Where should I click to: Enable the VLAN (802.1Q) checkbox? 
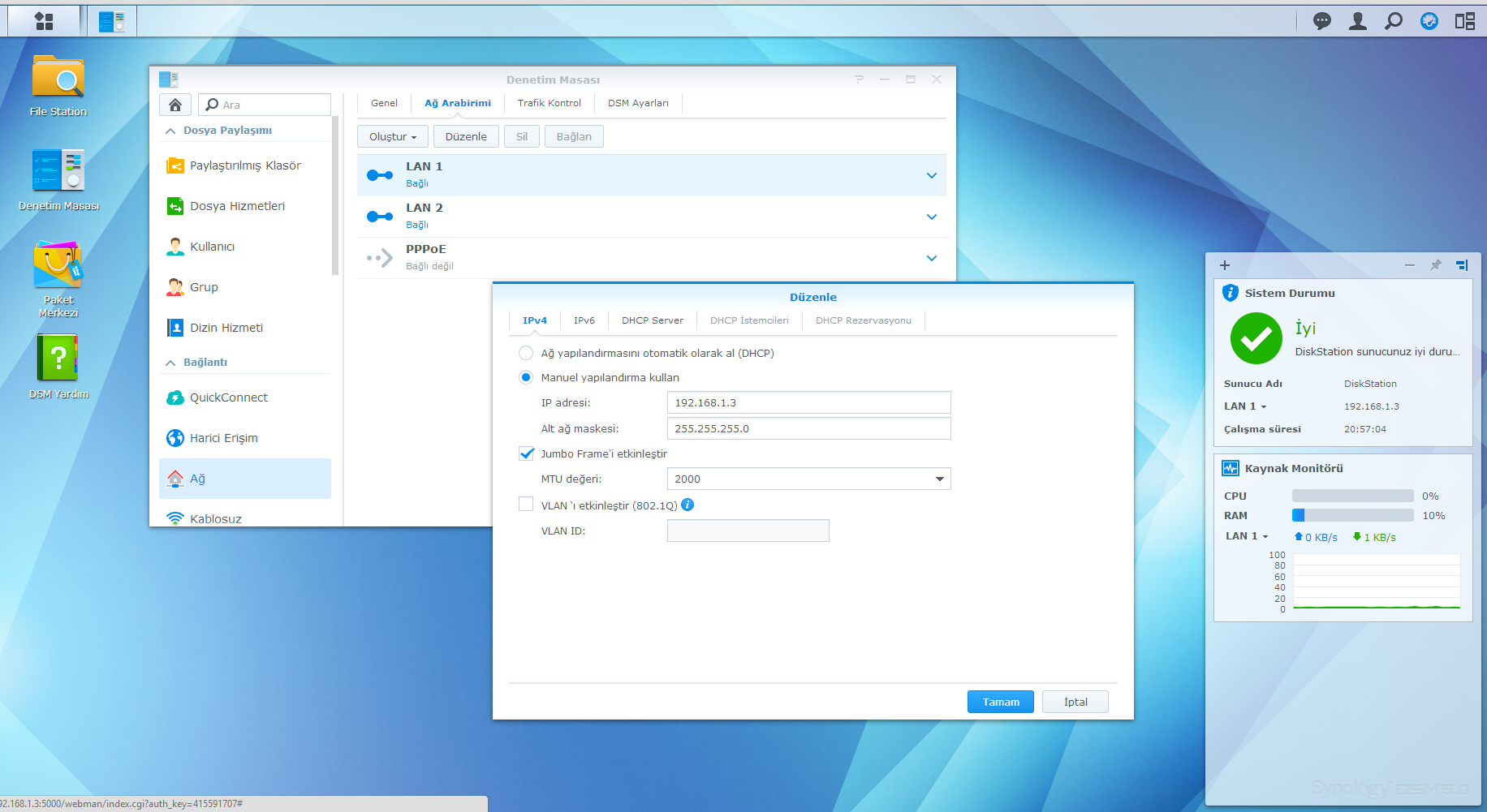[x=526, y=505]
